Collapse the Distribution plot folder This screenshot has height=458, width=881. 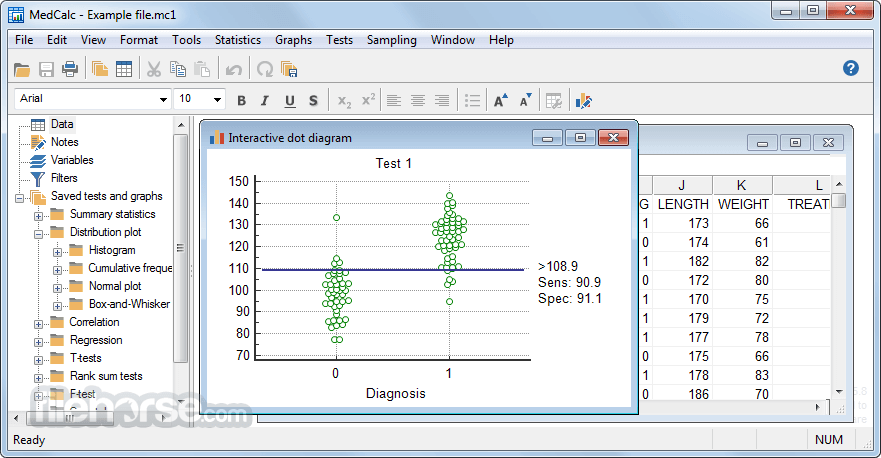38,234
